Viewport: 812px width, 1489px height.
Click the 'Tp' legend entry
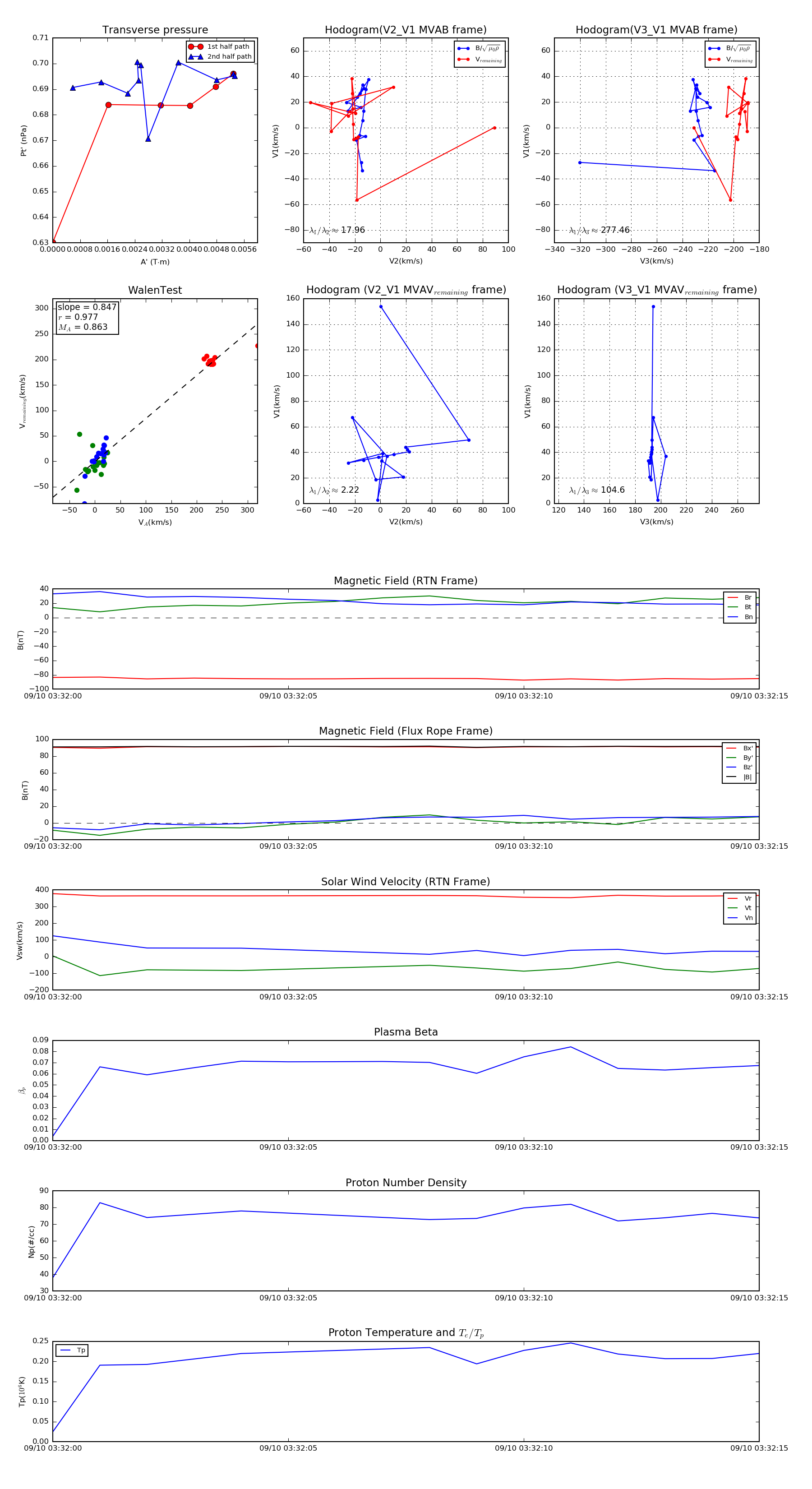(72, 1350)
